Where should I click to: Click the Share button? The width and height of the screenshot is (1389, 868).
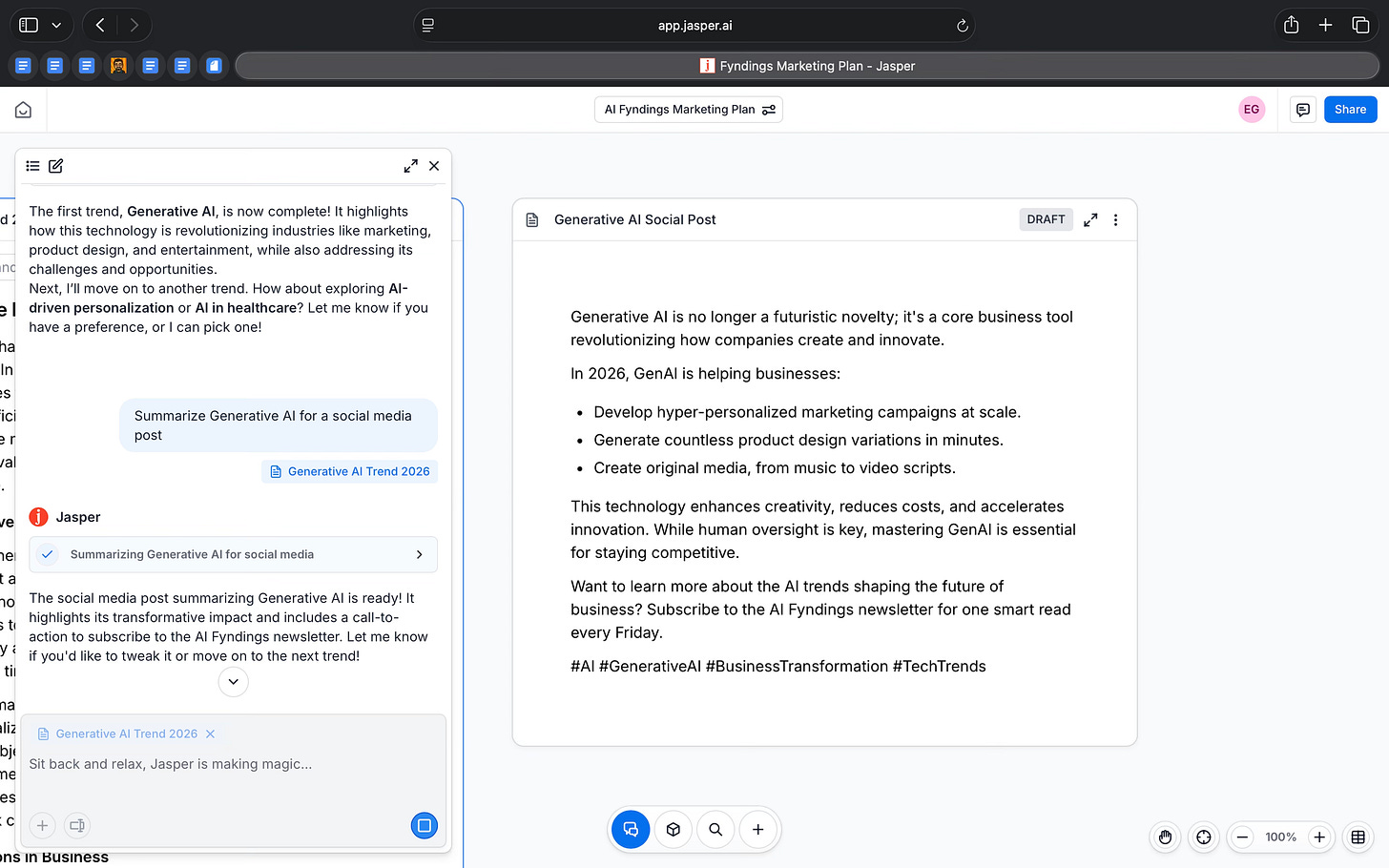pyautogui.click(x=1350, y=110)
